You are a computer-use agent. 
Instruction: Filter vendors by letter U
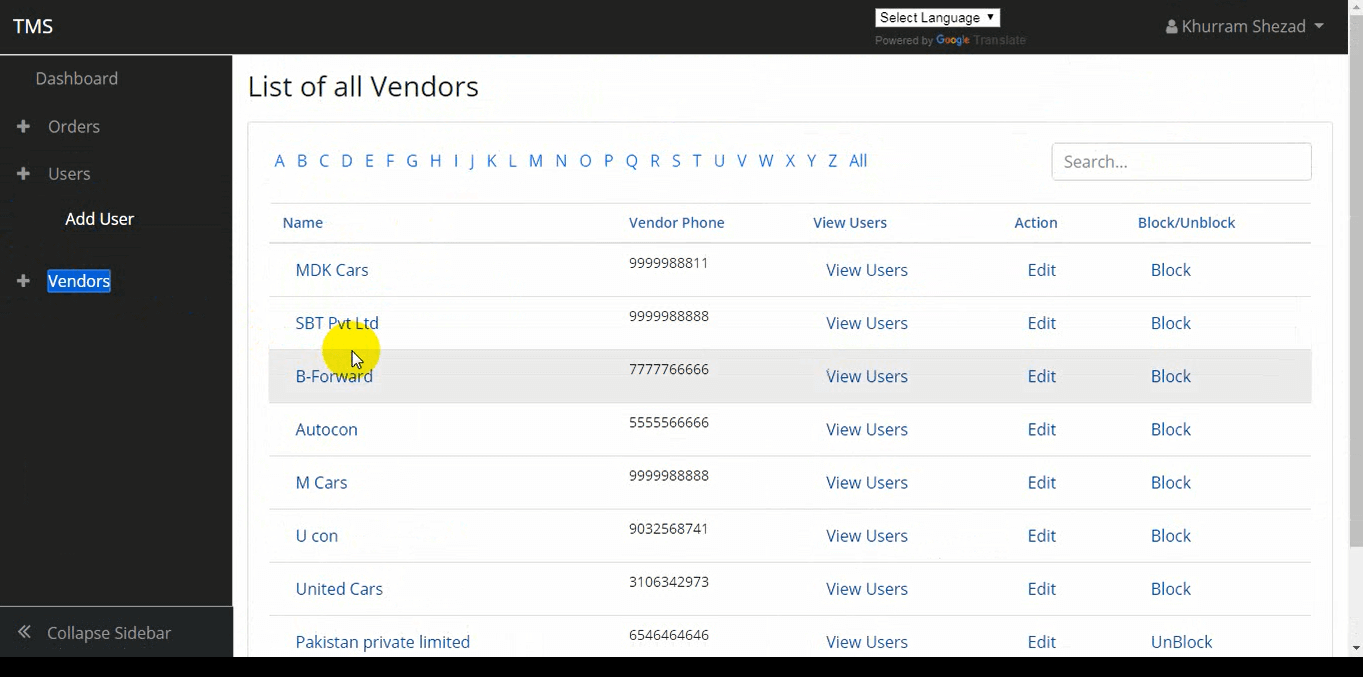[719, 161]
